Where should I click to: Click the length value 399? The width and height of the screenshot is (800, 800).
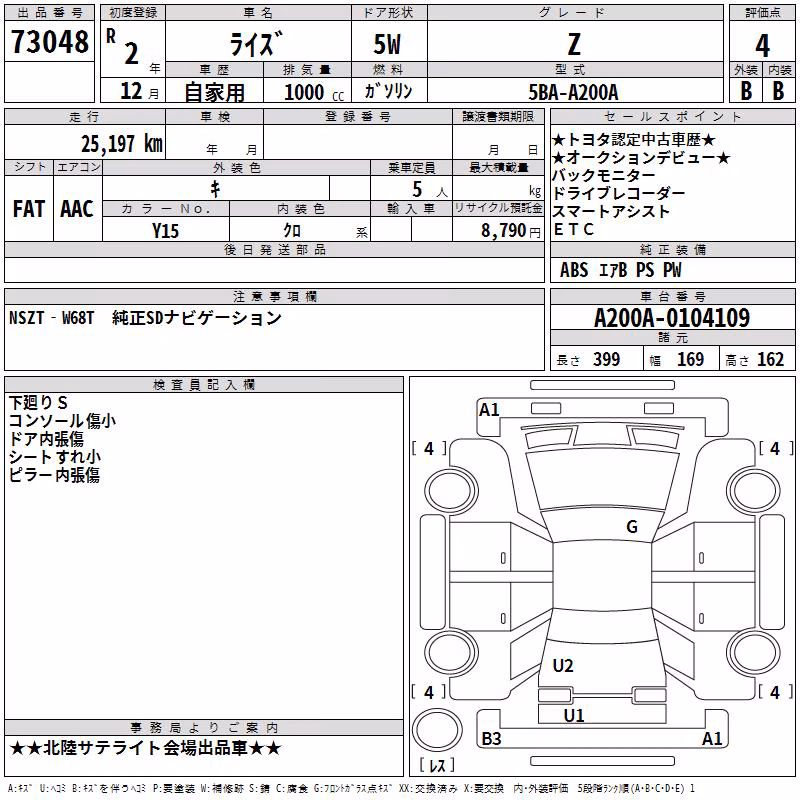click(x=607, y=359)
